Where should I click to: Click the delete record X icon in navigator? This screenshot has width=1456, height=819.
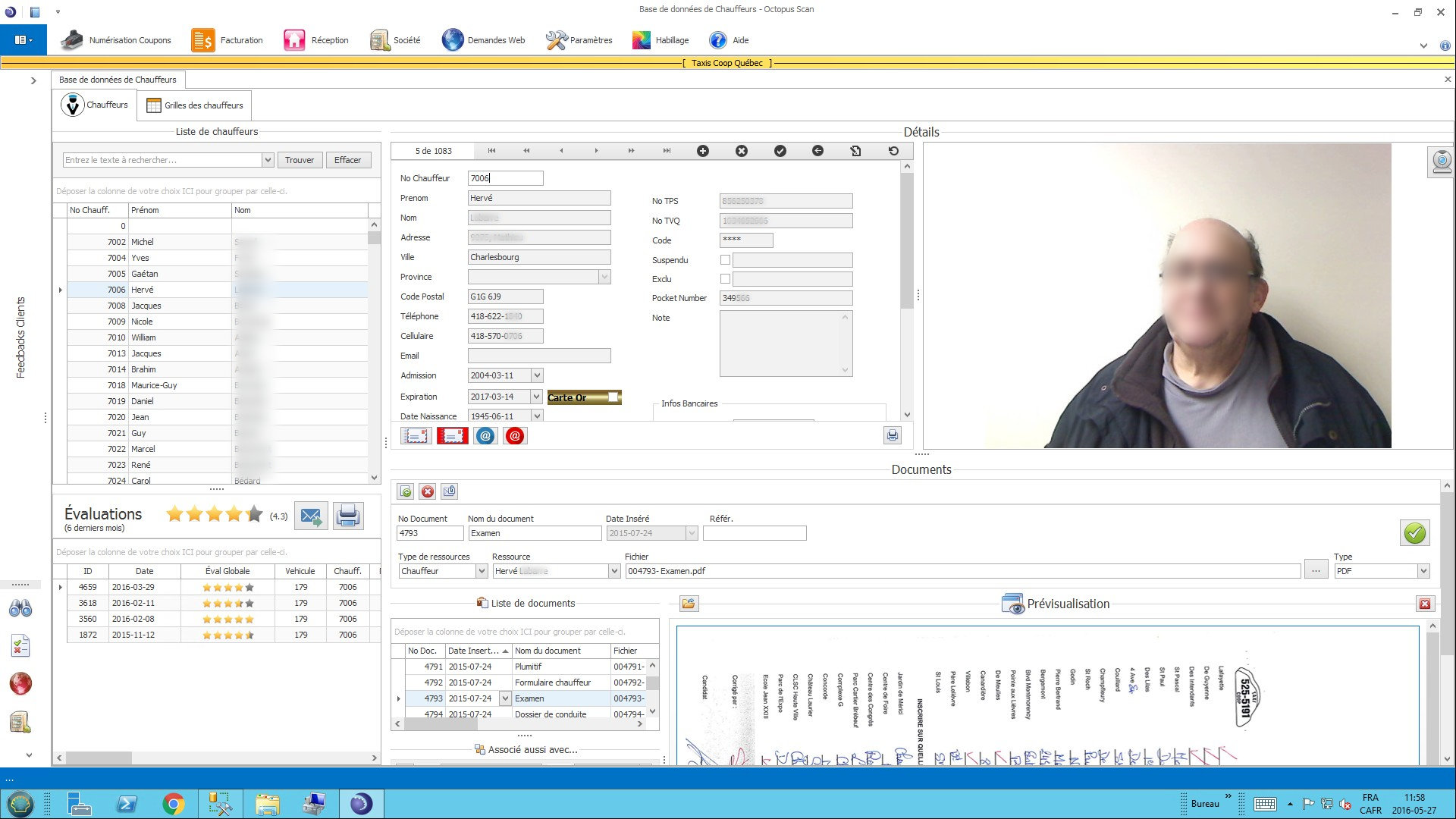[742, 151]
